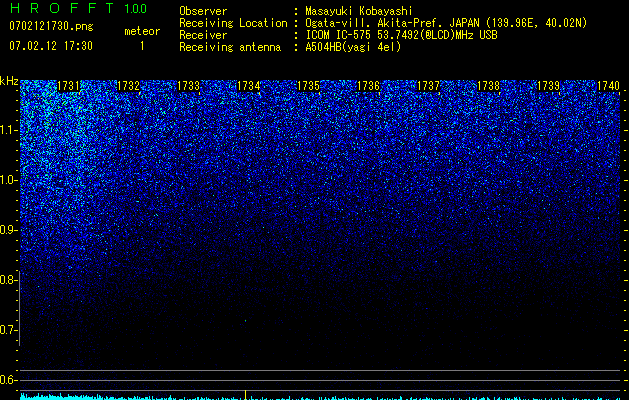Click the Receiving antenna label
Image resolution: width=629 pixels, height=400 pixels.
coord(230,47)
